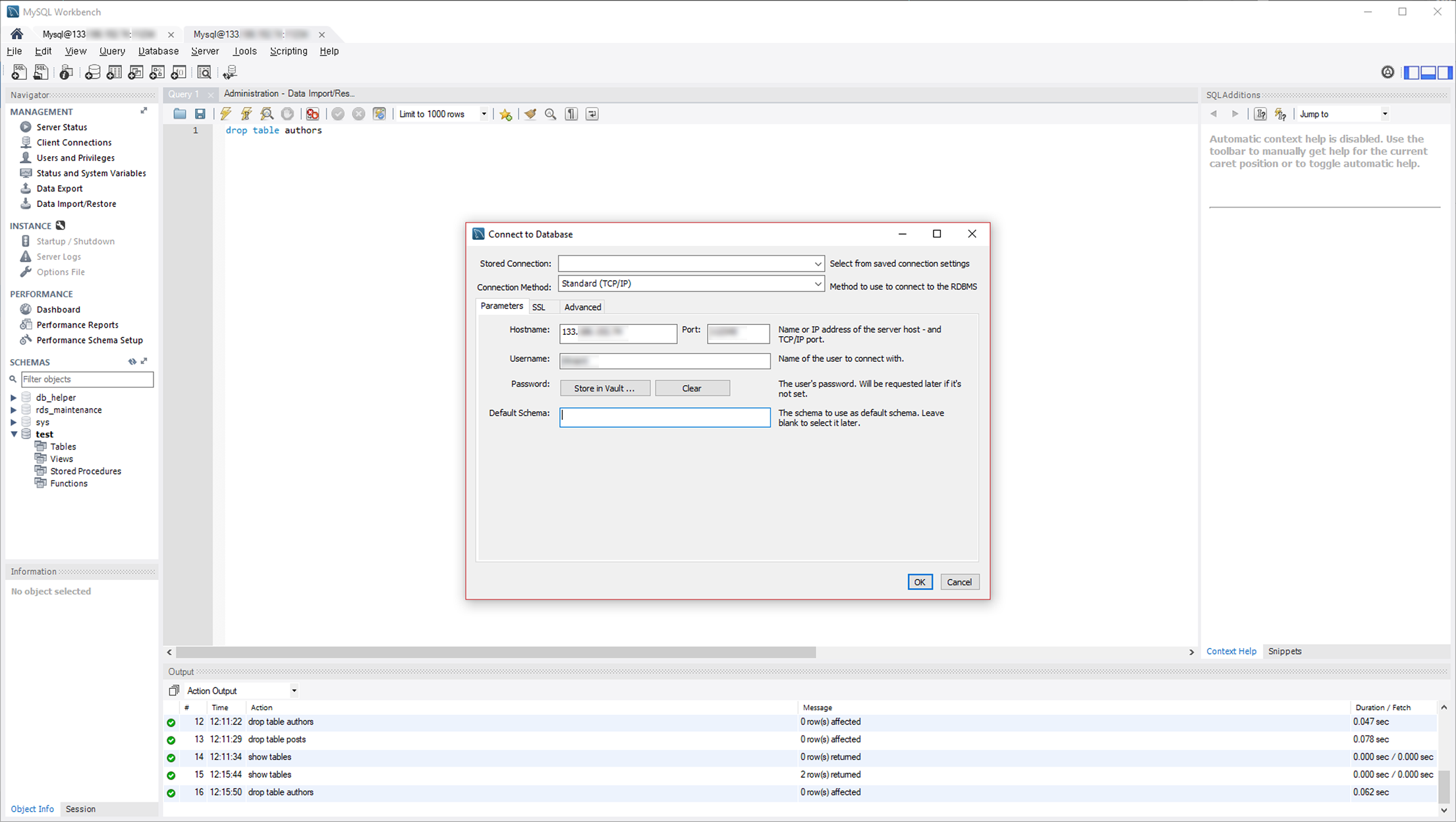Run Explain on the current statement
The width and height of the screenshot is (1456, 822).
click(x=267, y=114)
